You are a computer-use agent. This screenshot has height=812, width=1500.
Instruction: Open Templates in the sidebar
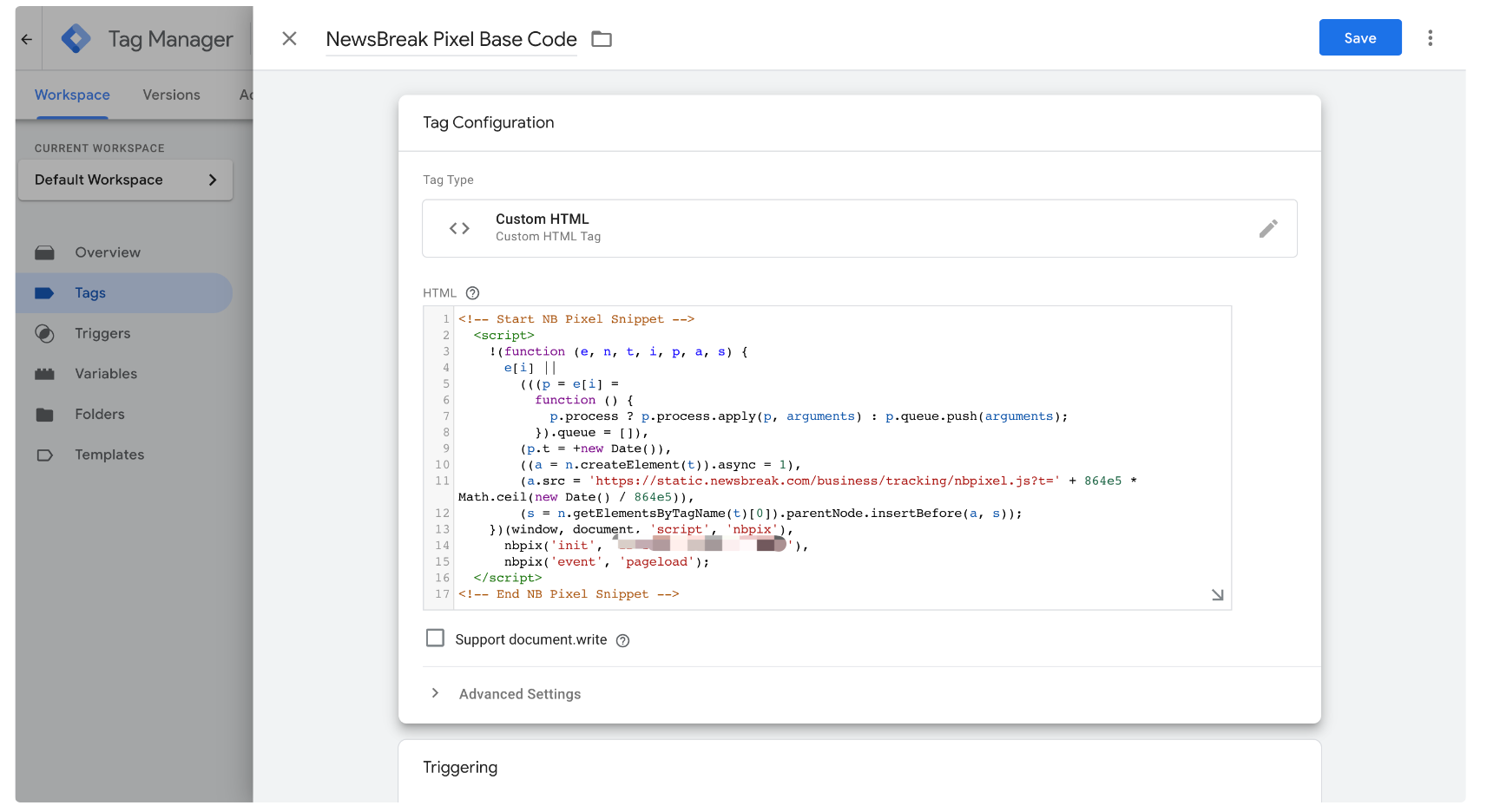click(109, 455)
